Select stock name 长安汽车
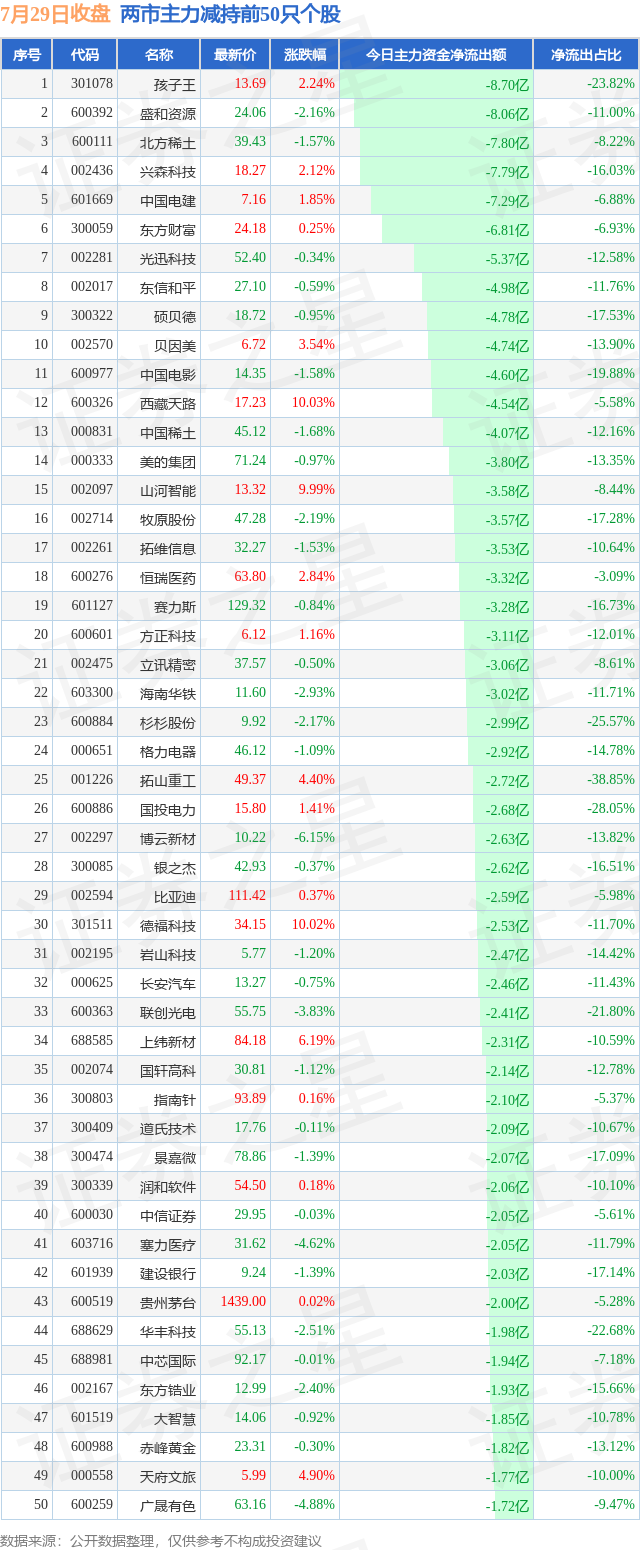Image resolution: width=640 pixels, height=1550 pixels. point(168,983)
